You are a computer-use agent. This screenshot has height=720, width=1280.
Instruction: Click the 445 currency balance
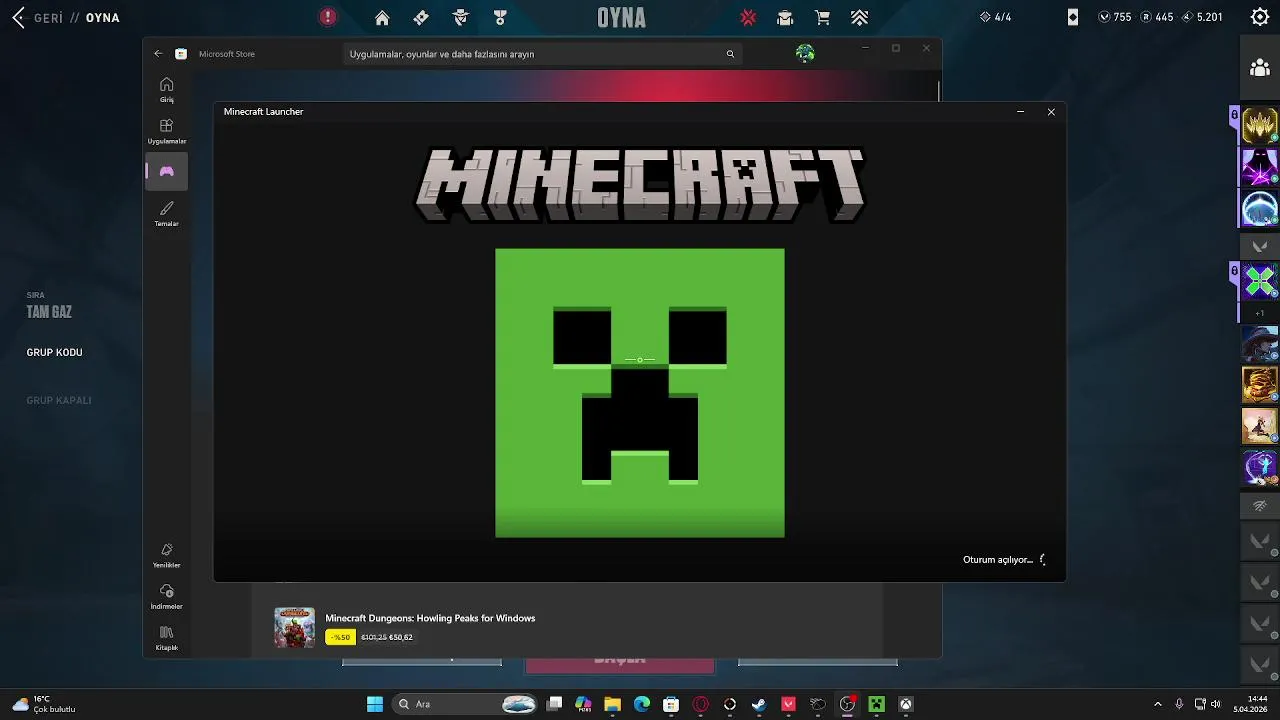(x=1157, y=17)
